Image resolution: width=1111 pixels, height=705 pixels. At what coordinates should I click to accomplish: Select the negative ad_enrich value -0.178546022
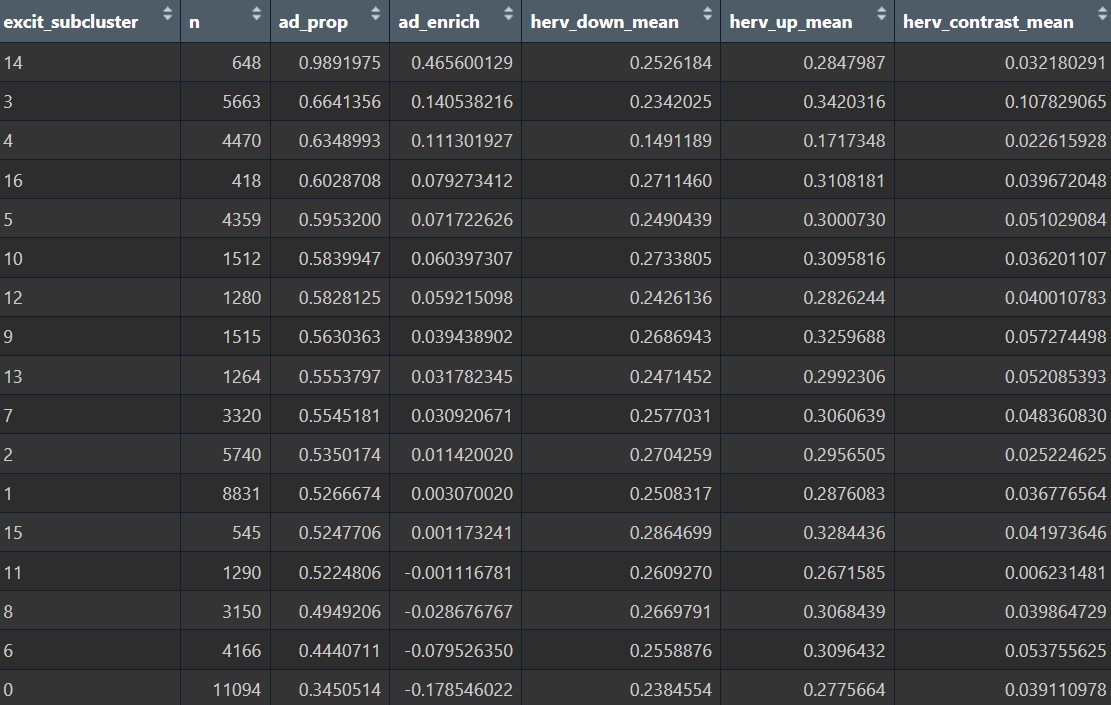[458, 690]
